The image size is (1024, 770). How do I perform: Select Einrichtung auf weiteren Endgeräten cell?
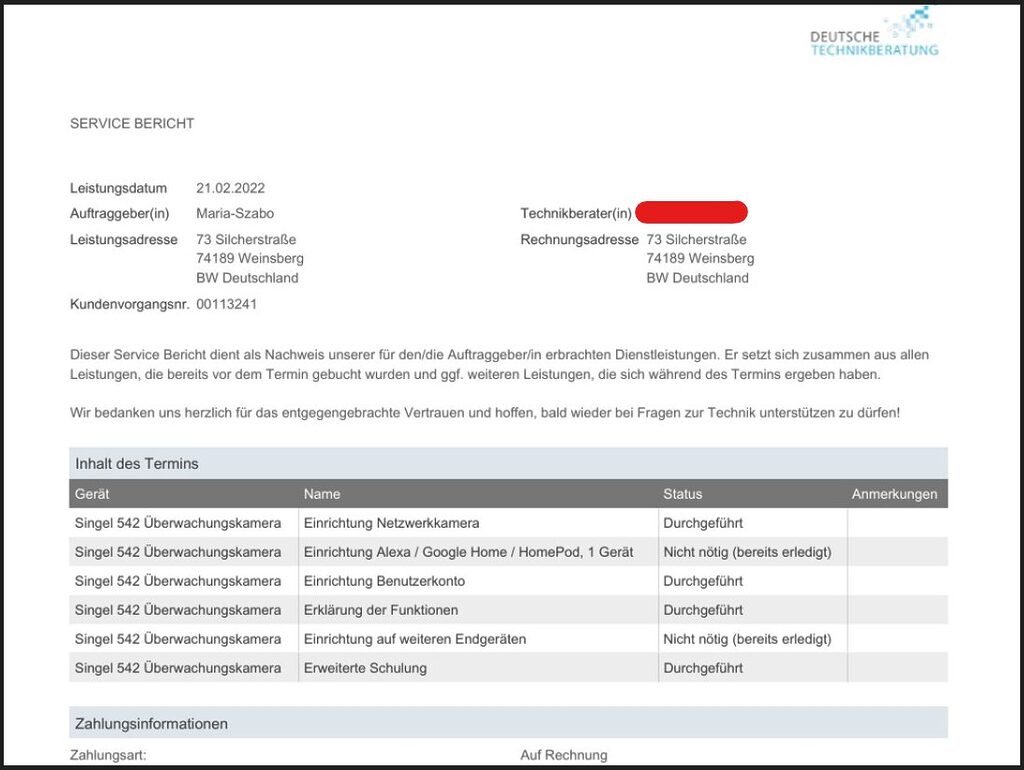click(x=478, y=639)
